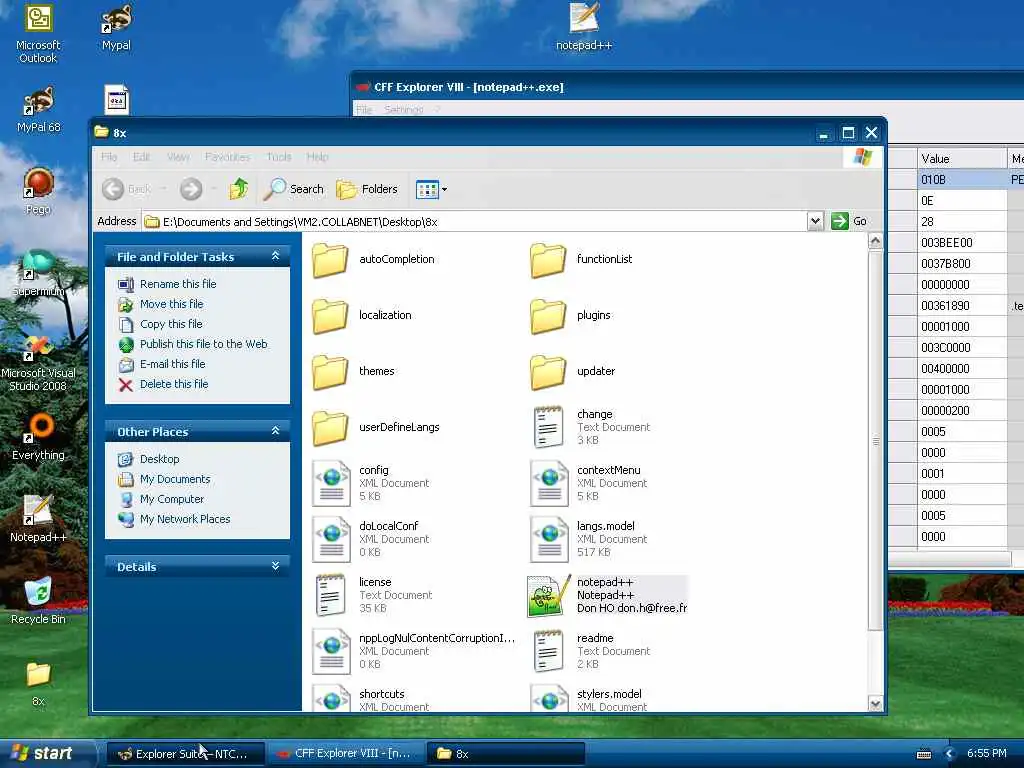Select the updater folder
Image resolution: width=1024 pixels, height=768 pixels.
(x=572, y=372)
